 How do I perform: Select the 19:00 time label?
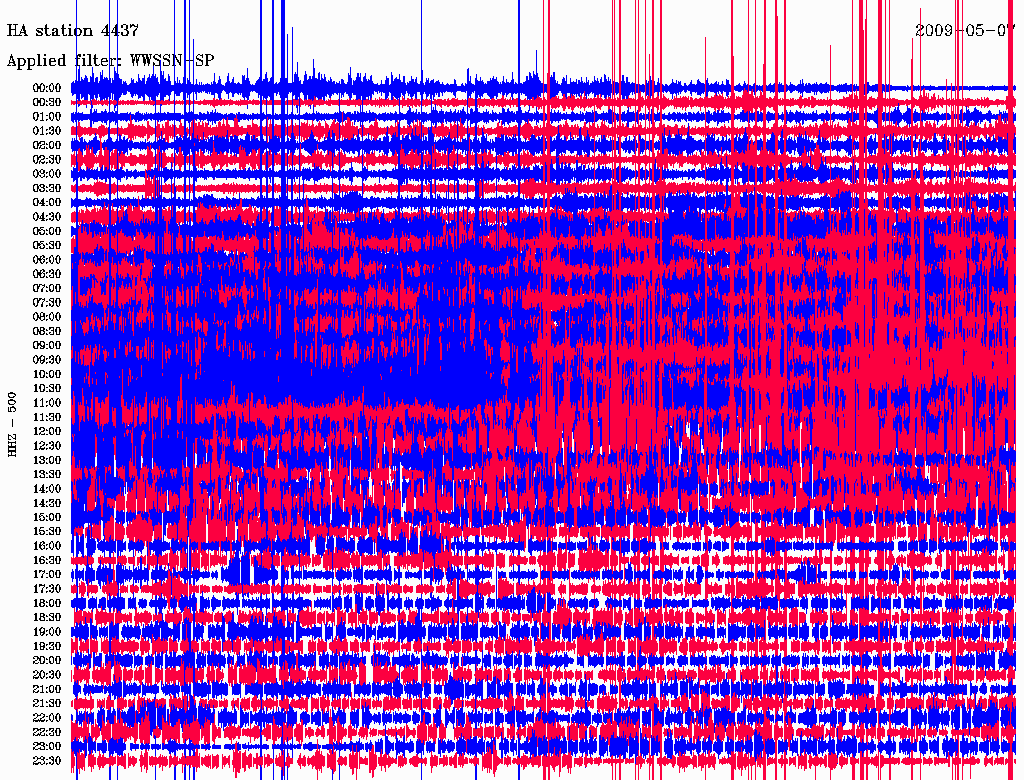[47, 632]
